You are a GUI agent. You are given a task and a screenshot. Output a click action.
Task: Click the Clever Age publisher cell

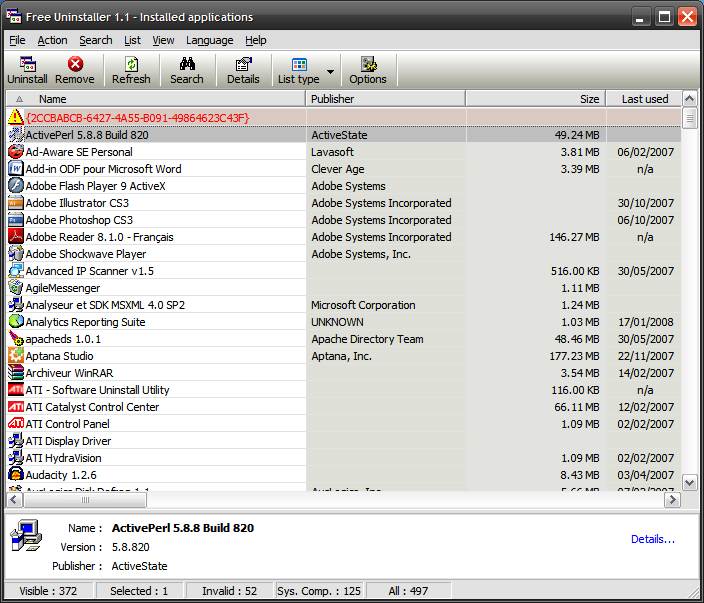386,169
